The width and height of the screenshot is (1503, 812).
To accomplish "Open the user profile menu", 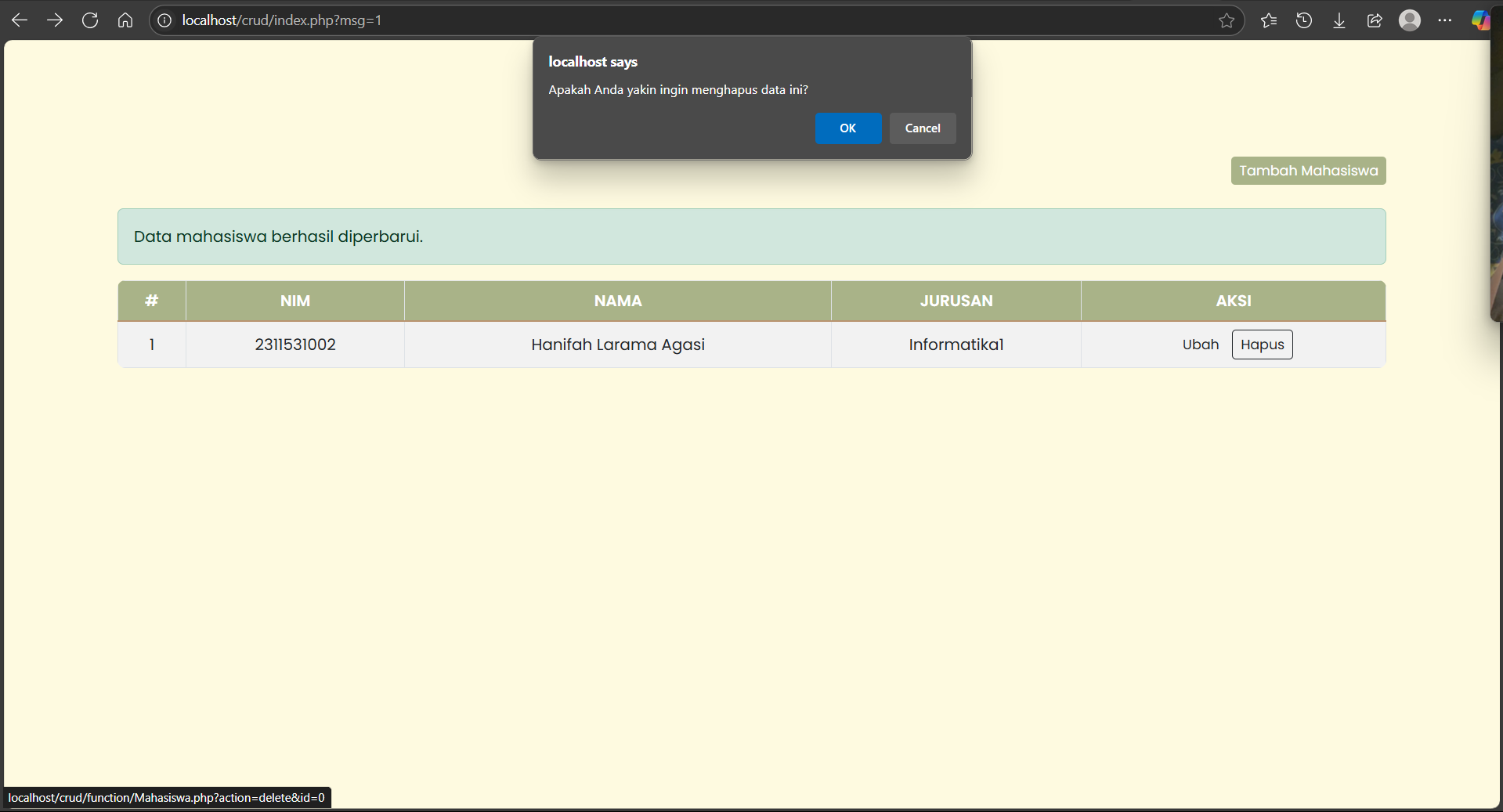I will pyautogui.click(x=1410, y=20).
